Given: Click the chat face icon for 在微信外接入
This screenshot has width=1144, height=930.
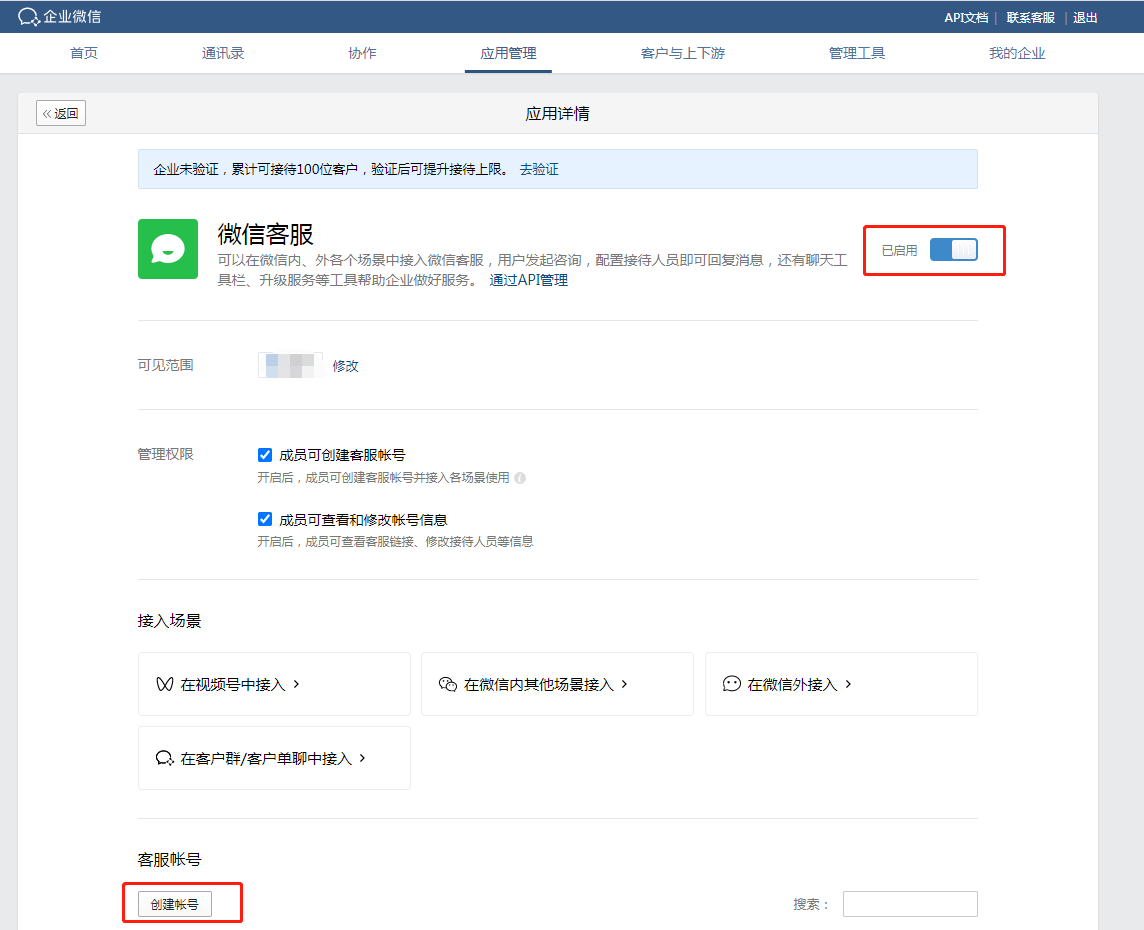Looking at the screenshot, I should (732, 684).
